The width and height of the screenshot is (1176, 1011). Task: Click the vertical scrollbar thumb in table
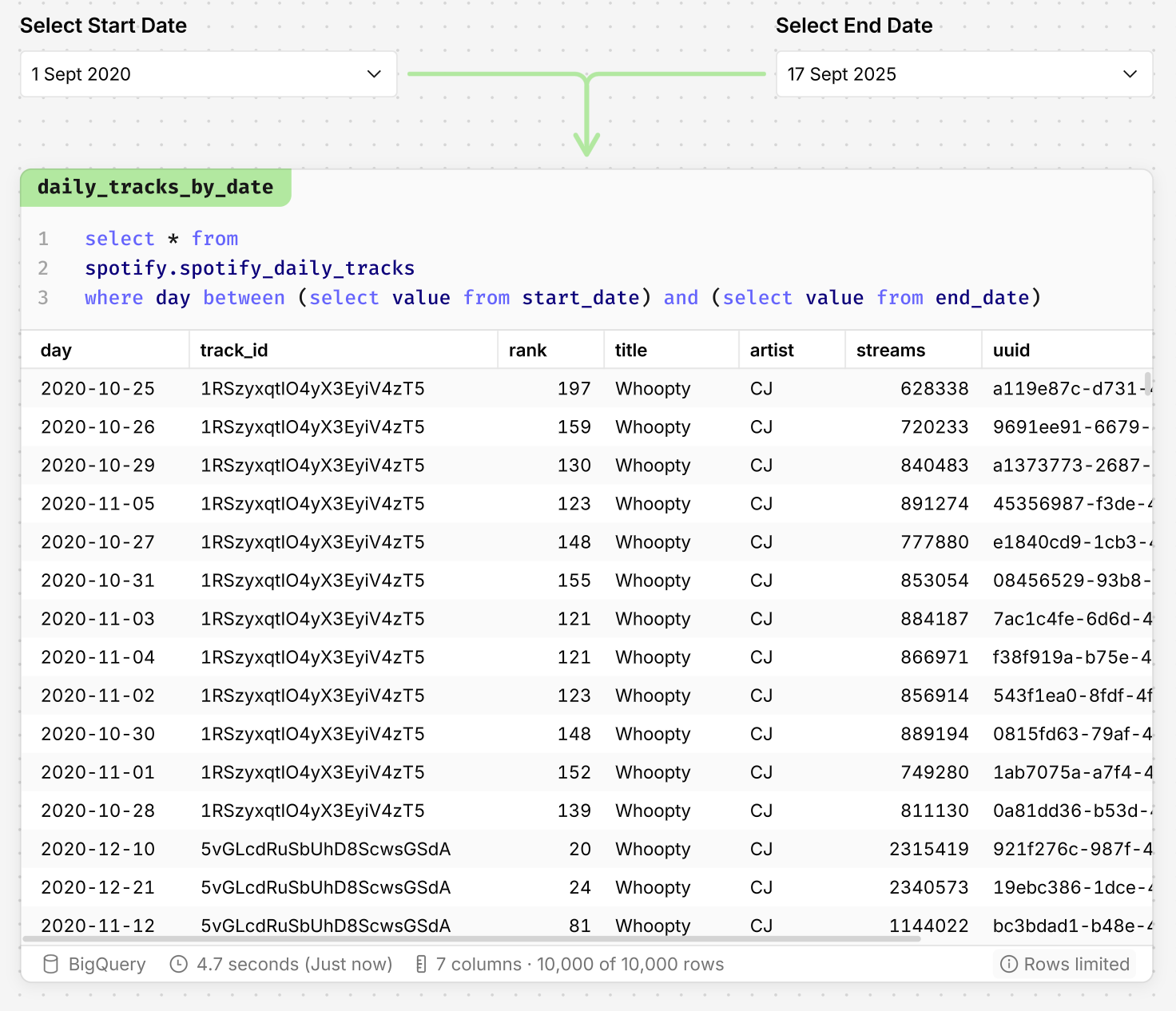click(x=1148, y=383)
